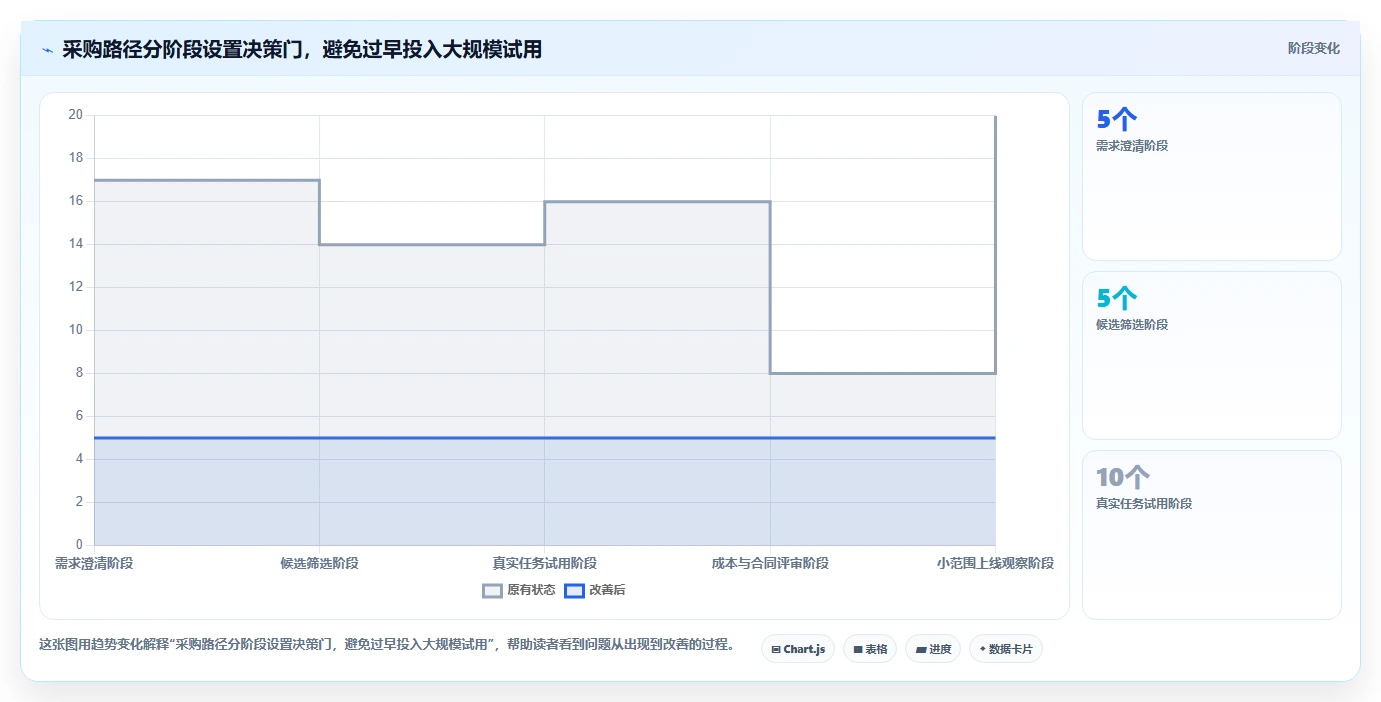Open the 10个 真实任务试用阶段 data card
1381x702 pixels.
coord(1211,534)
